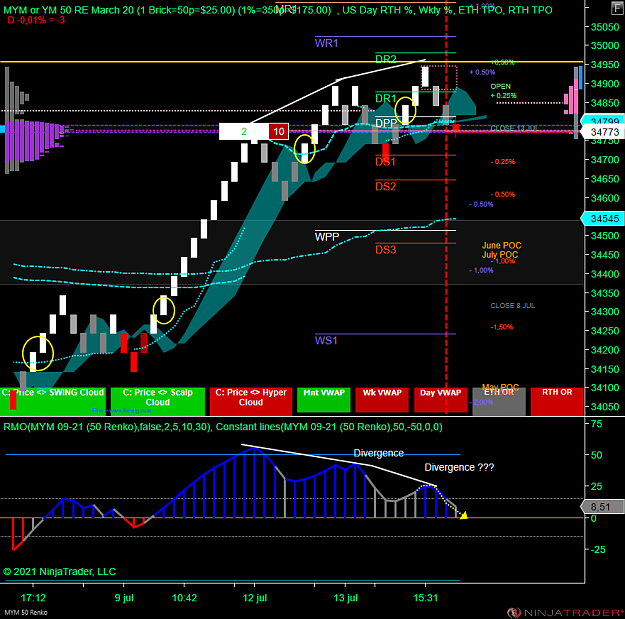Click the white 34773 current price marker

(x=603, y=132)
